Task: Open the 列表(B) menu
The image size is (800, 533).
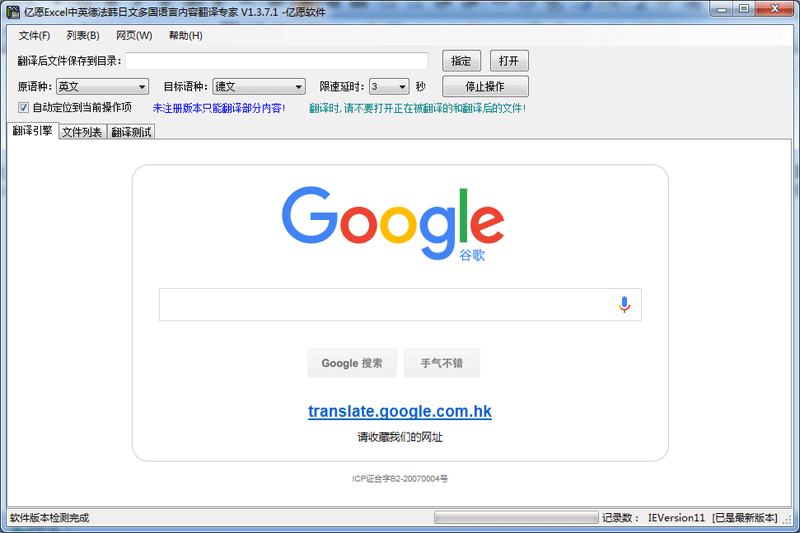Action: coord(83,36)
